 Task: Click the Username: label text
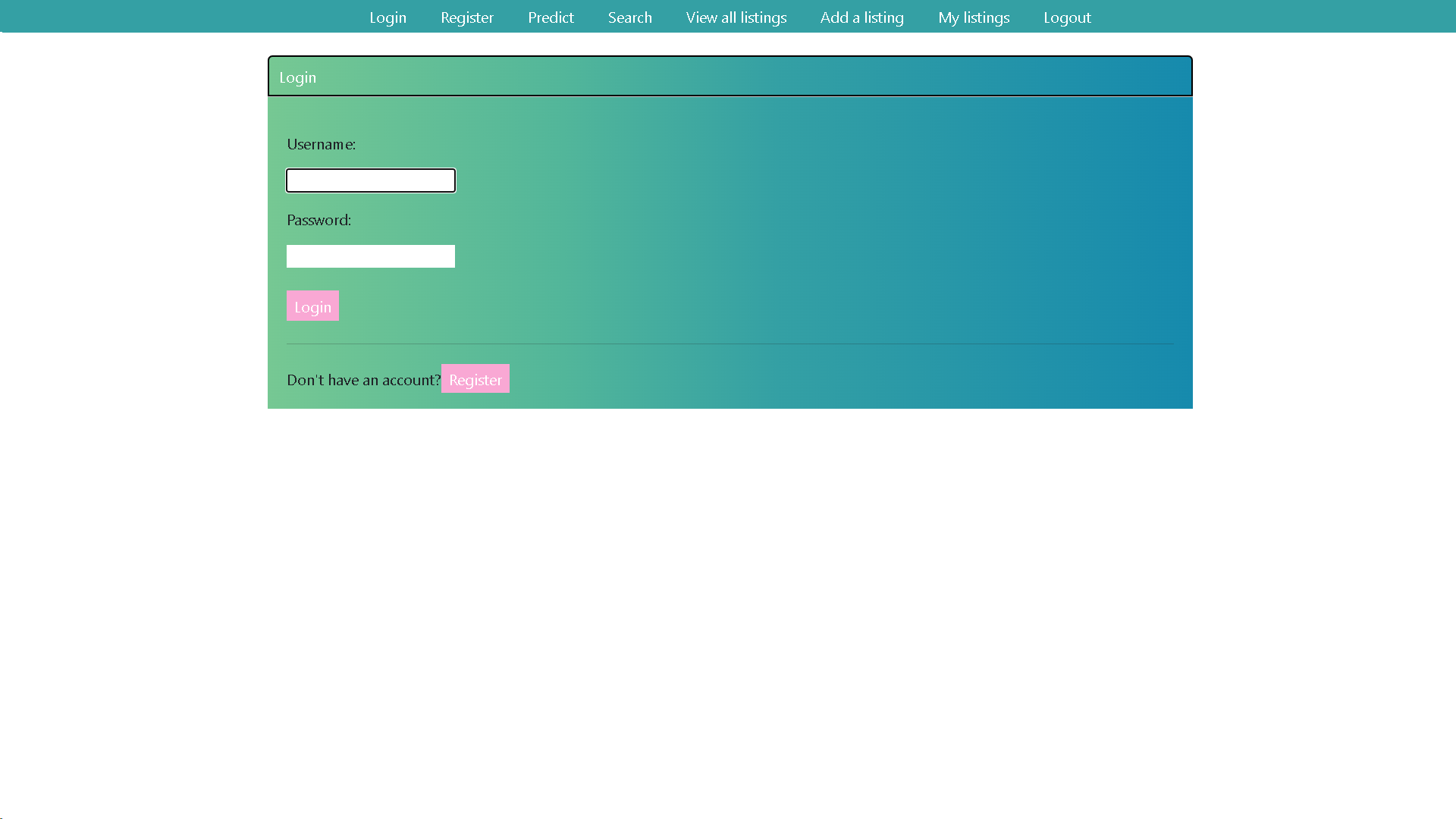coord(321,144)
